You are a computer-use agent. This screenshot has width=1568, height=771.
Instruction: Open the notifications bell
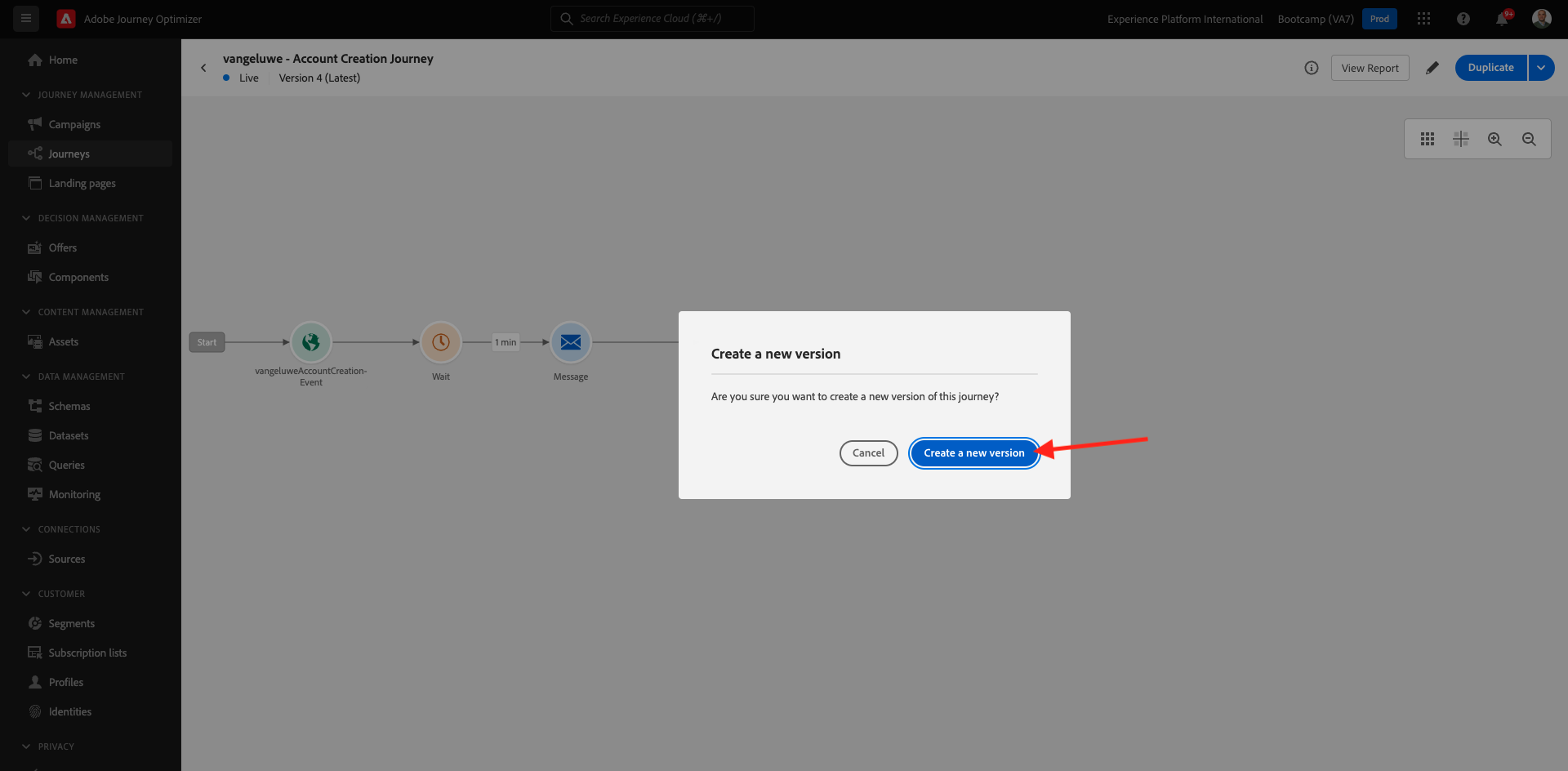pos(1502,19)
